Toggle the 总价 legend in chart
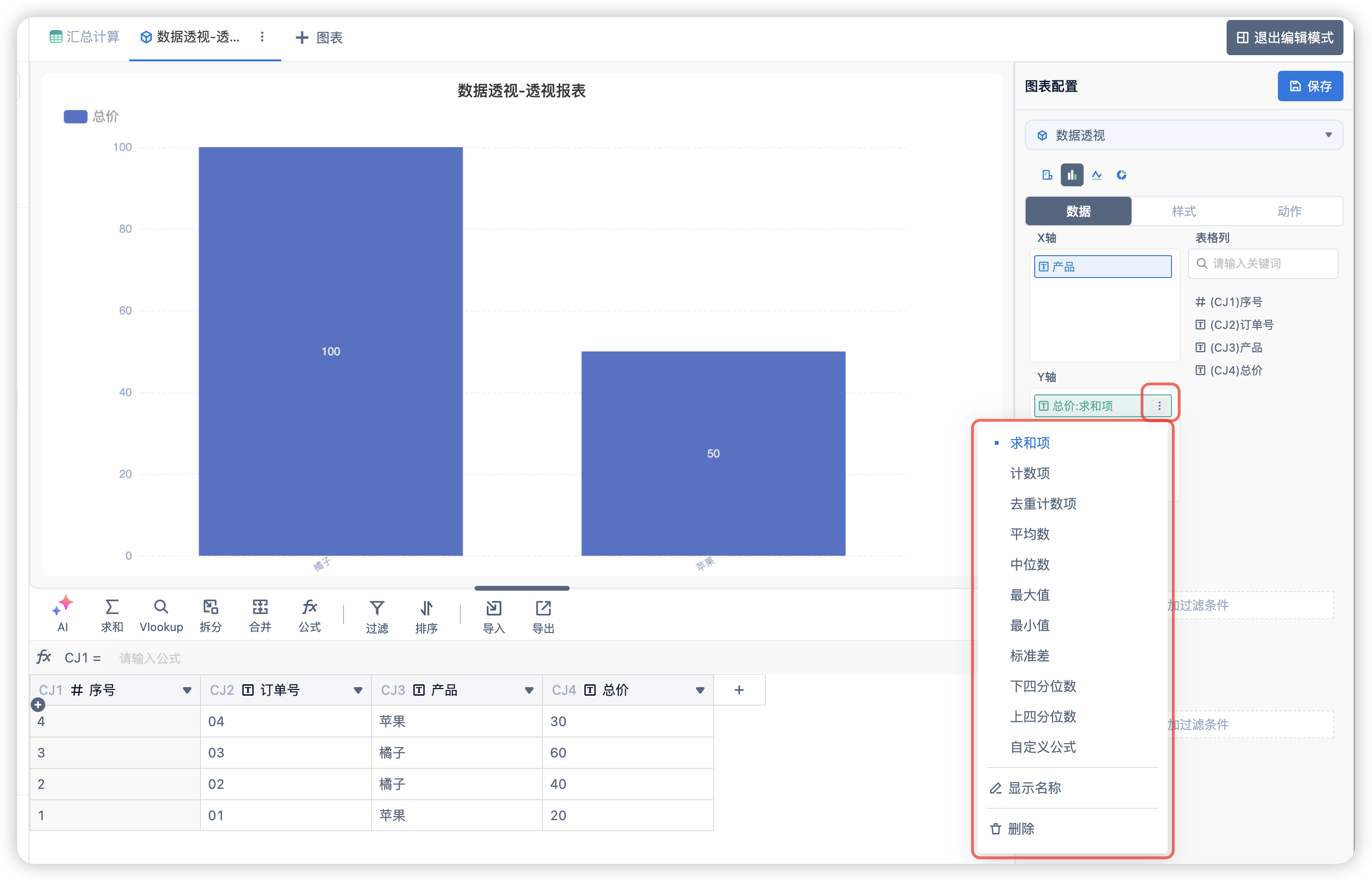 91,117
